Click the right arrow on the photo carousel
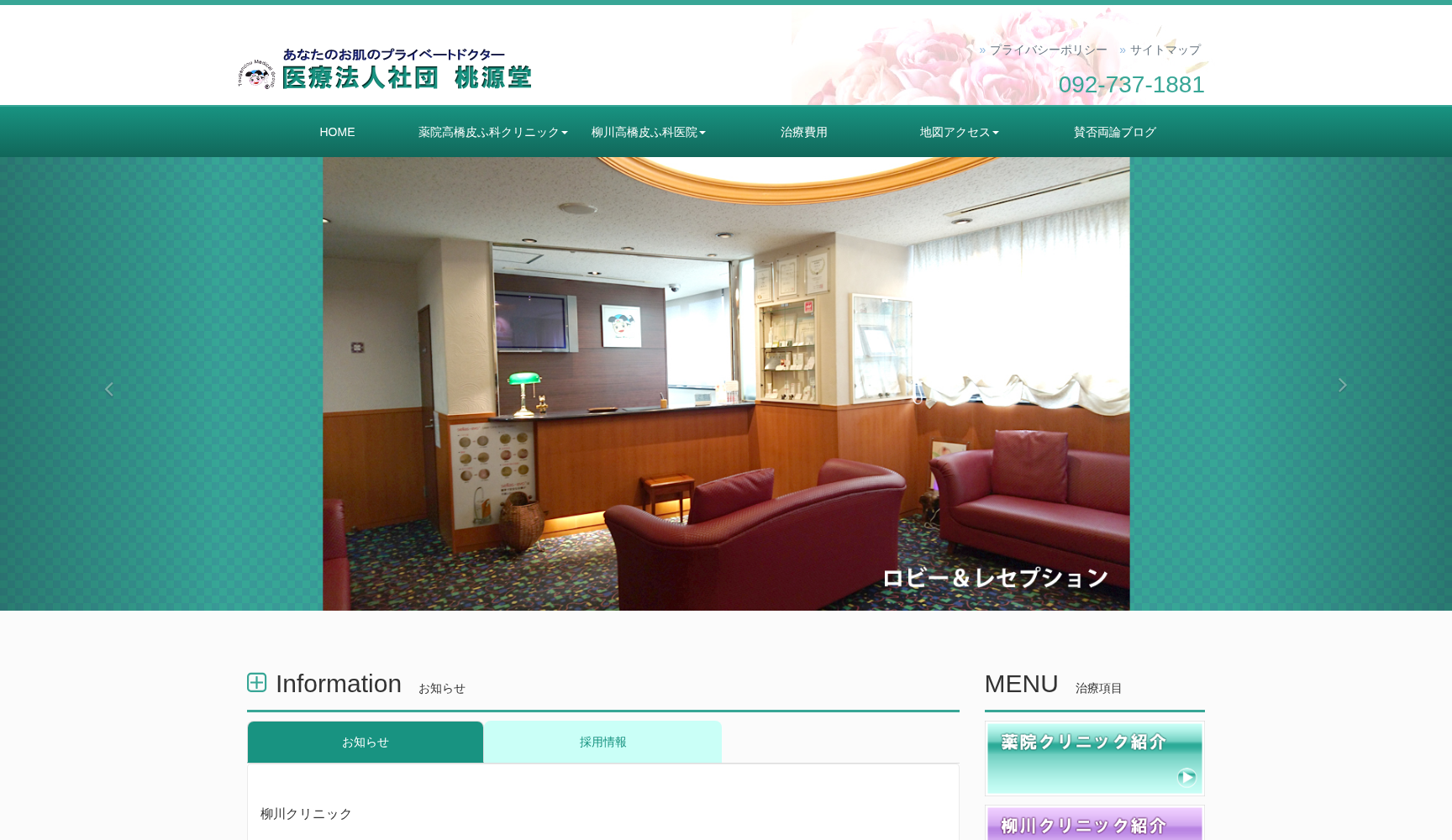This screenshot has height=840, width=1452. click(x=1343, y=385)
